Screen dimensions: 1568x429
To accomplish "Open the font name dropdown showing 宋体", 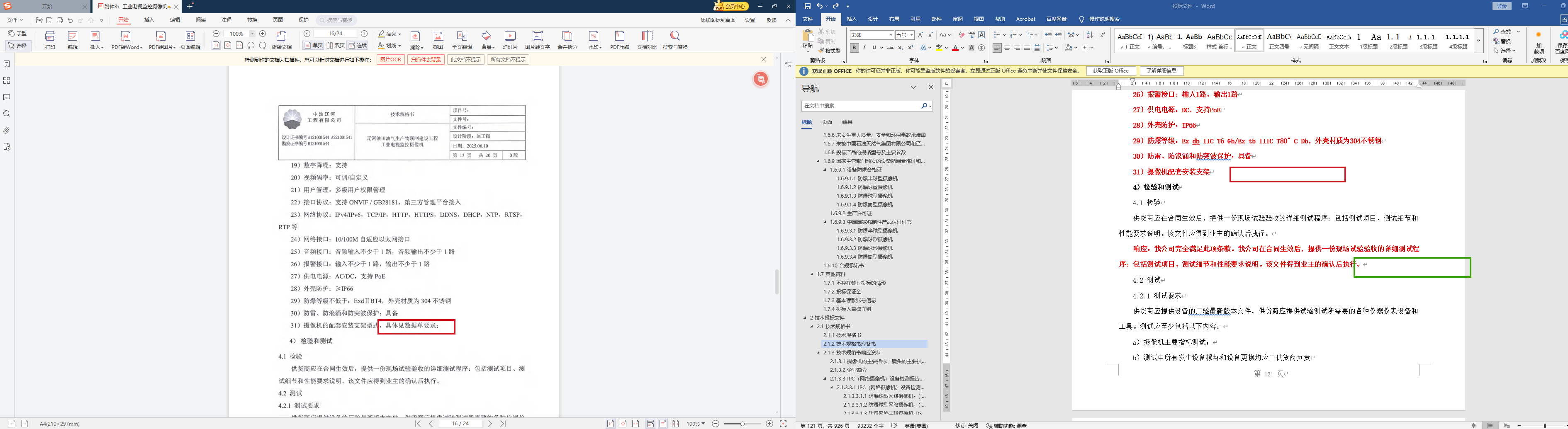I will 891,35.
